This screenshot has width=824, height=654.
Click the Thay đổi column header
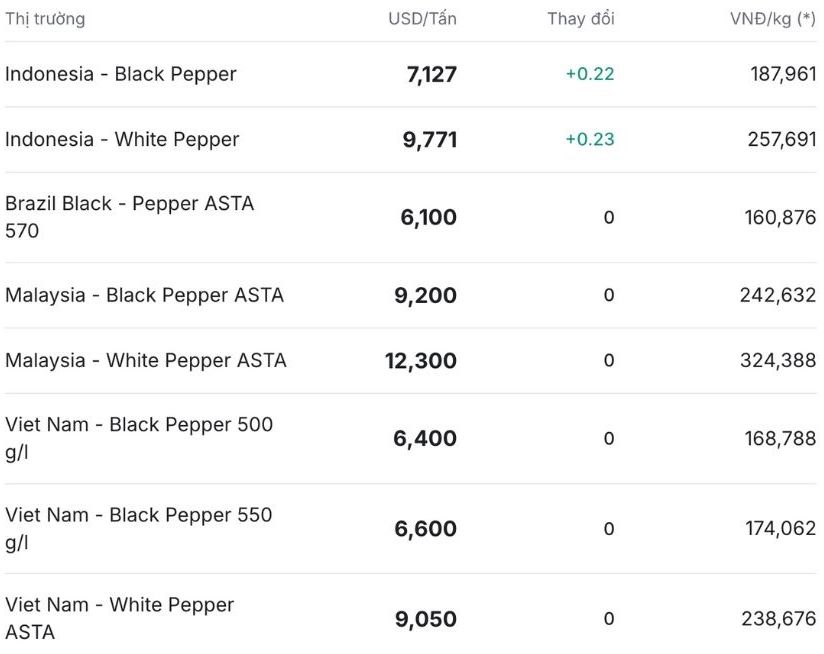(581, 19)
